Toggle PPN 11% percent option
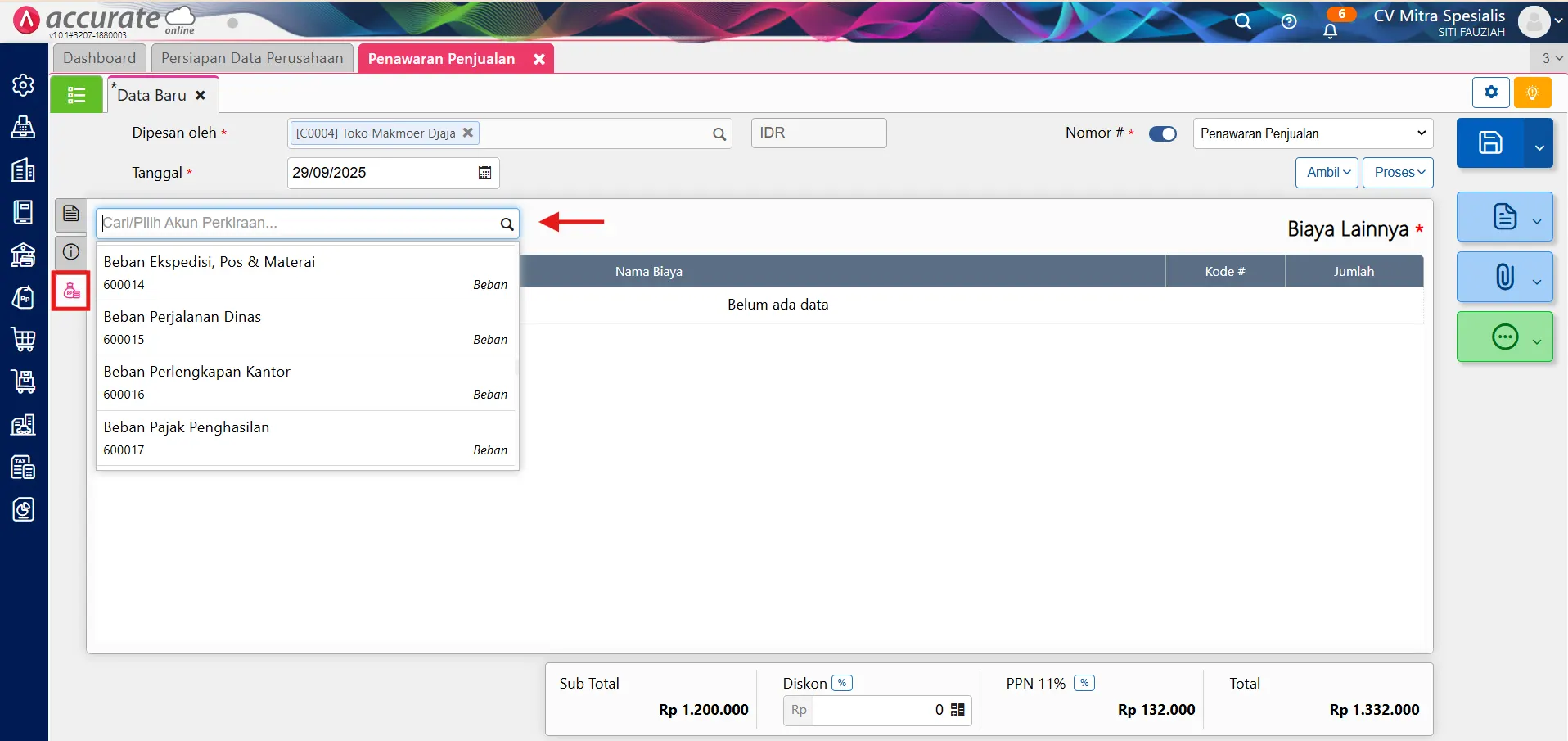The width and height of the screenshot is (1568, 741). pos(1084,683)
